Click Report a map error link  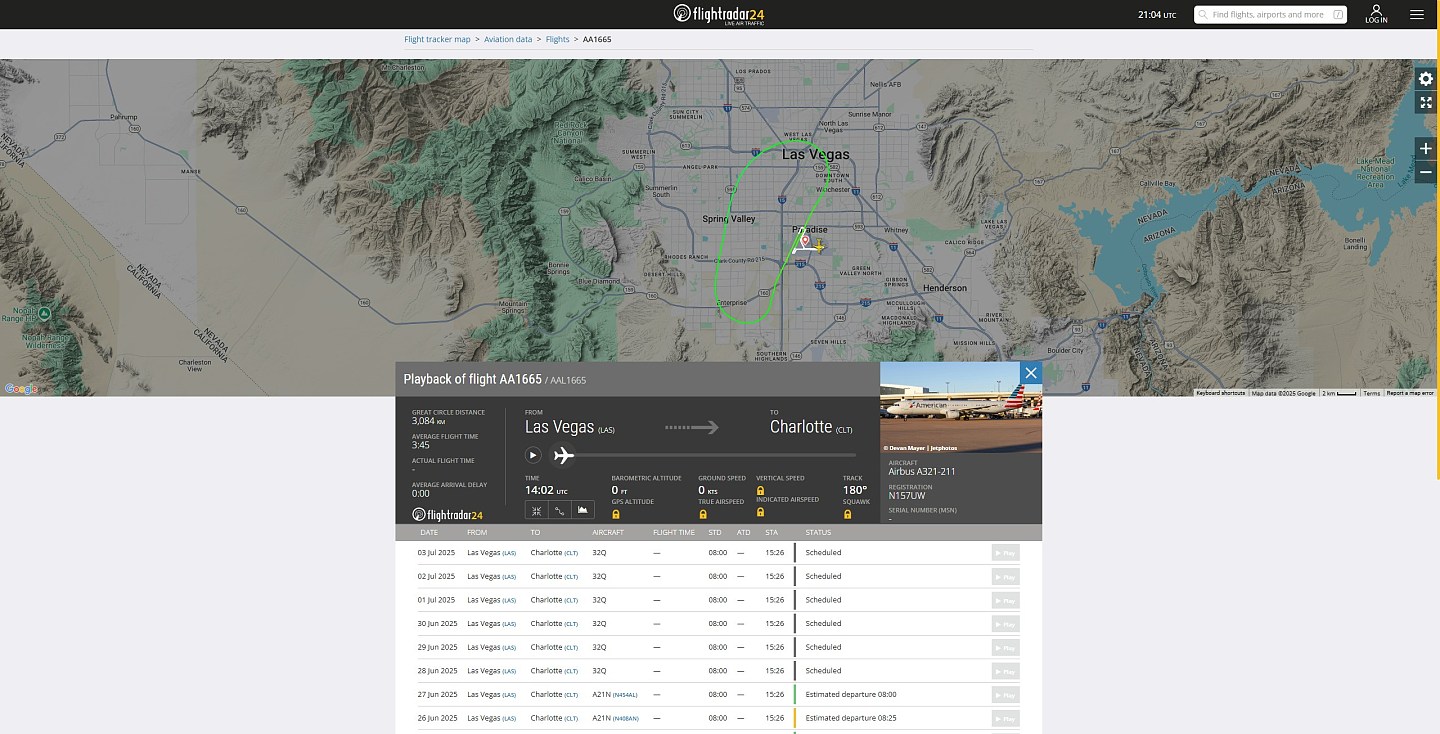(x=1410, y=393)
